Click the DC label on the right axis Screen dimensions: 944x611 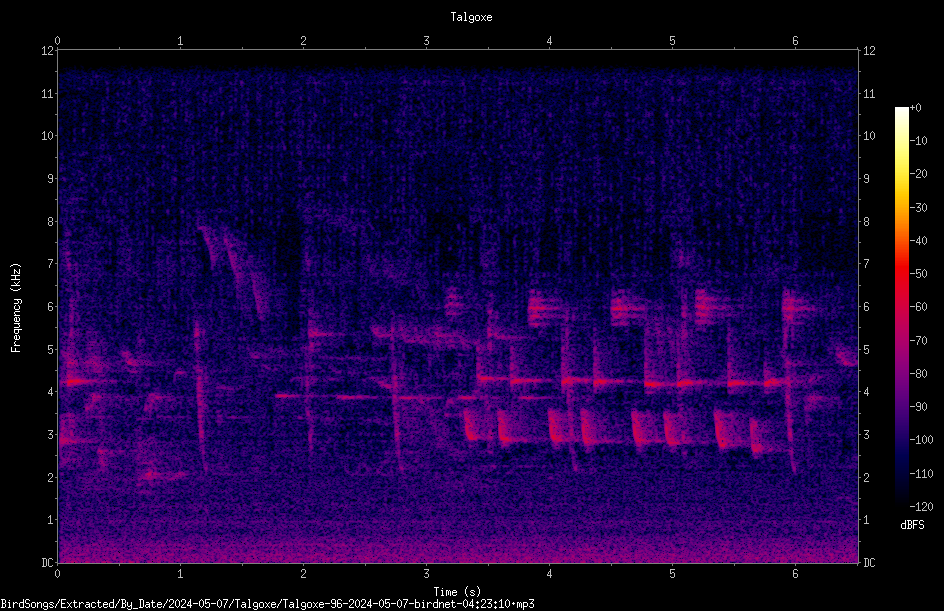pyautogui.click(x=869, y=563)
